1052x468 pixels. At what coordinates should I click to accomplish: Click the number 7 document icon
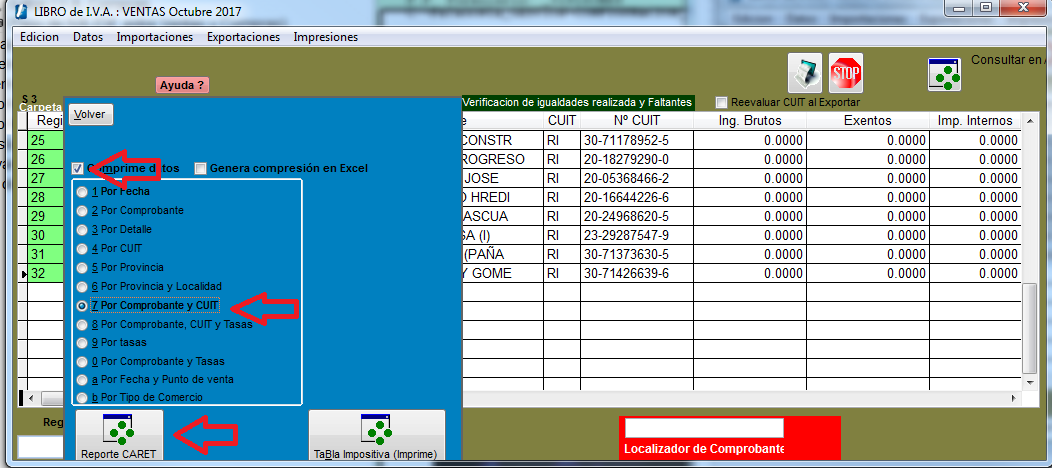click(804, 72)
